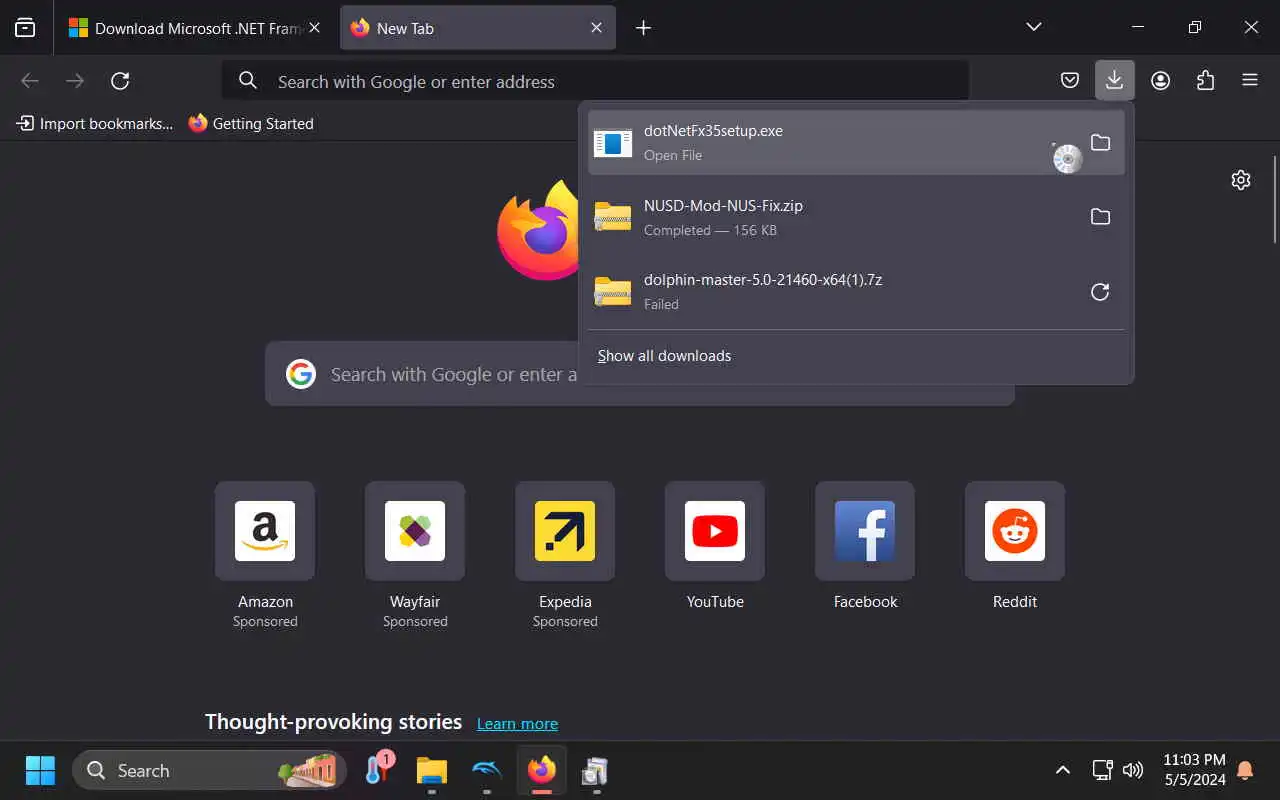Click the Learn more link for stories
Viewport: 1280px width, 800px height.
tap(517, 724)
